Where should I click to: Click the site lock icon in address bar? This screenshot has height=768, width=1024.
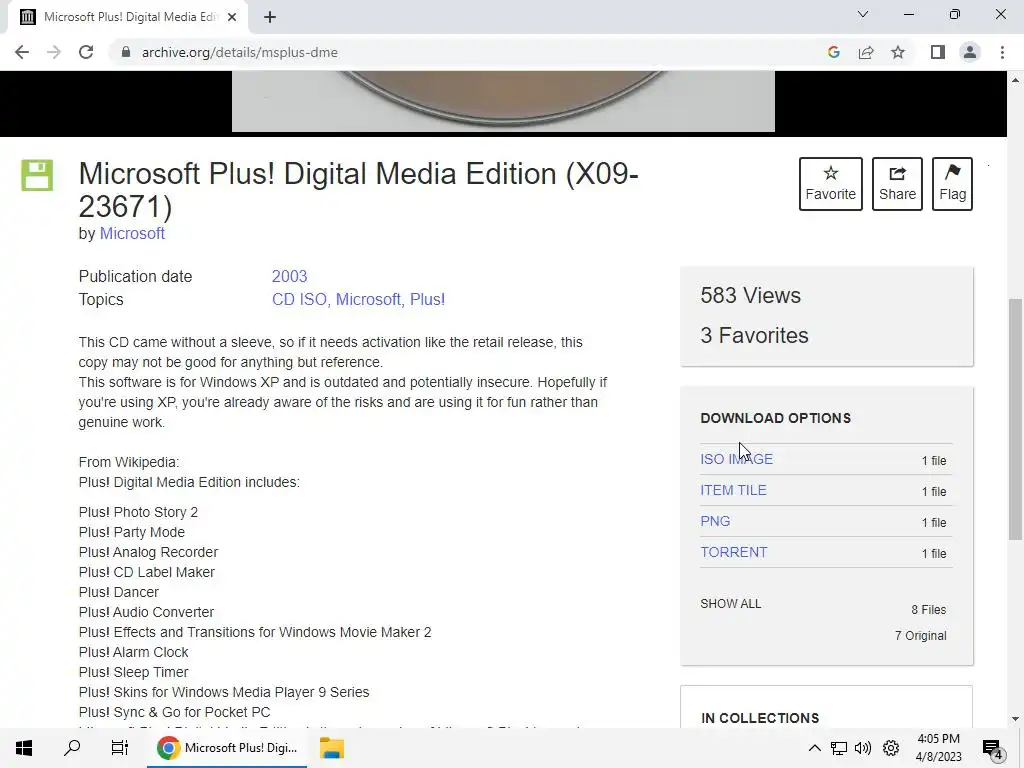click(x=126, y=52)
